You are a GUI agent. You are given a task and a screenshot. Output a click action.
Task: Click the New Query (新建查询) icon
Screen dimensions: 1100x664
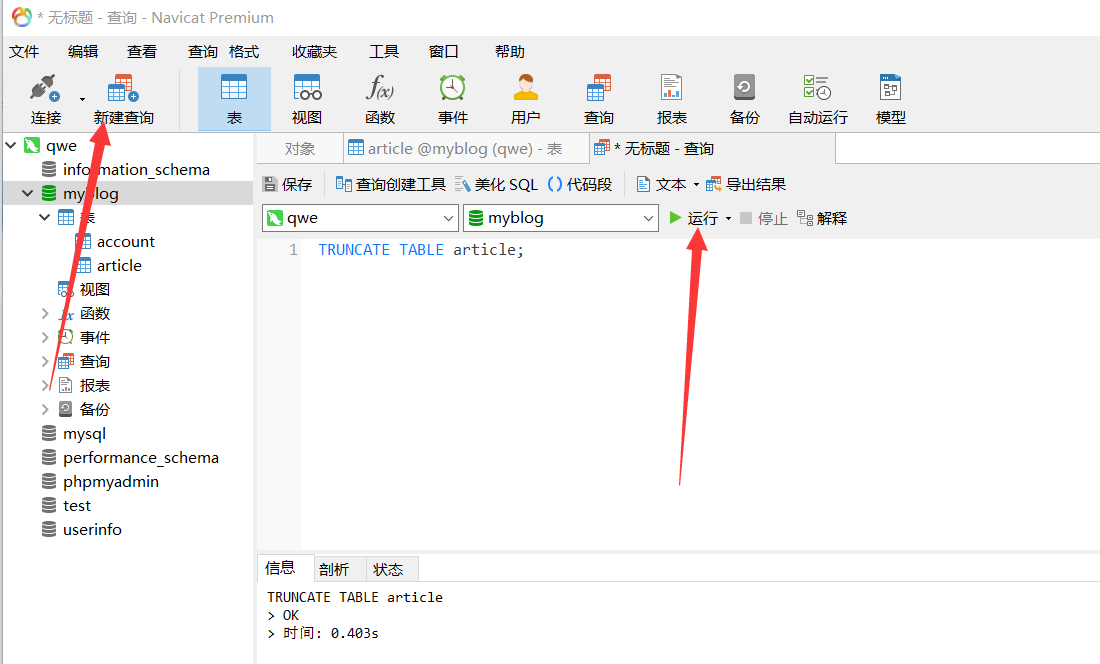click(x=123, y=99)
